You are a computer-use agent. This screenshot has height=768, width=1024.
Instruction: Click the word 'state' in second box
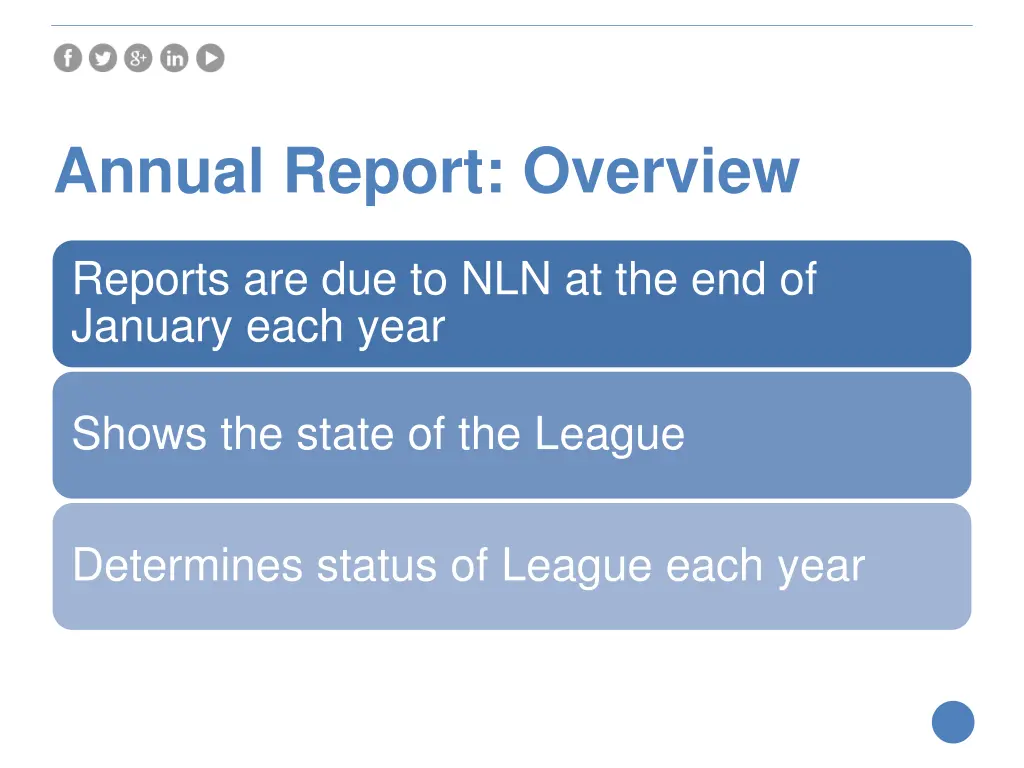pos(345,434)
